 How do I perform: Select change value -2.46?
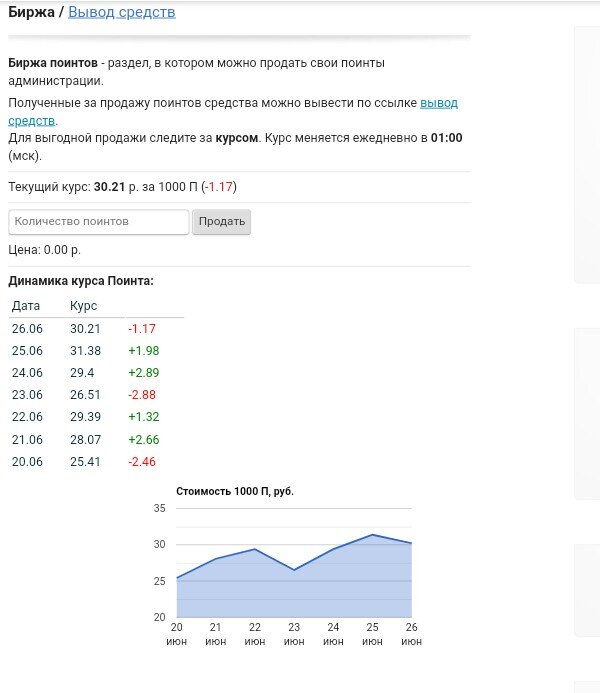pos(142,462)
